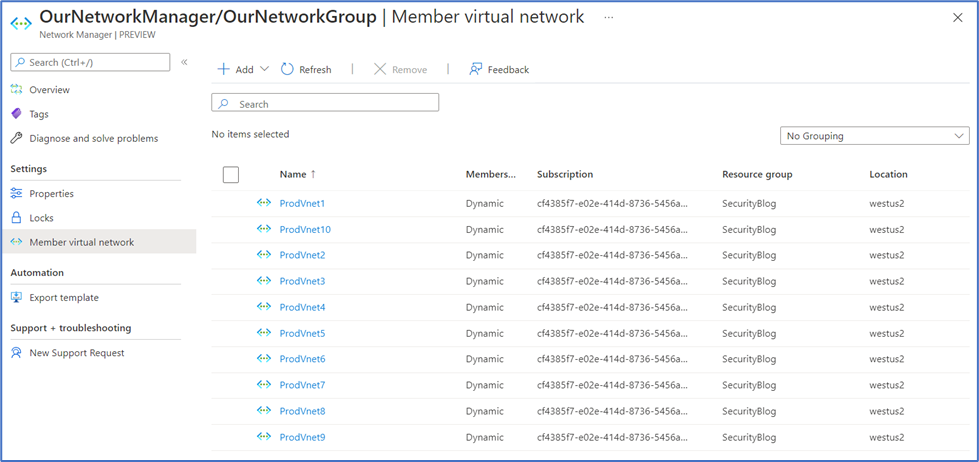Click the Overview icon in sidebar
This screenshot has width=979, height=462.
click(x=17, y=89)
